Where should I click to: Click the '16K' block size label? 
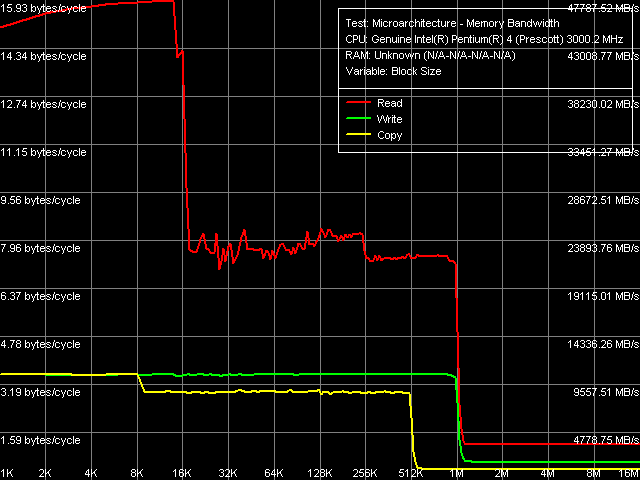tap(182, 474)
